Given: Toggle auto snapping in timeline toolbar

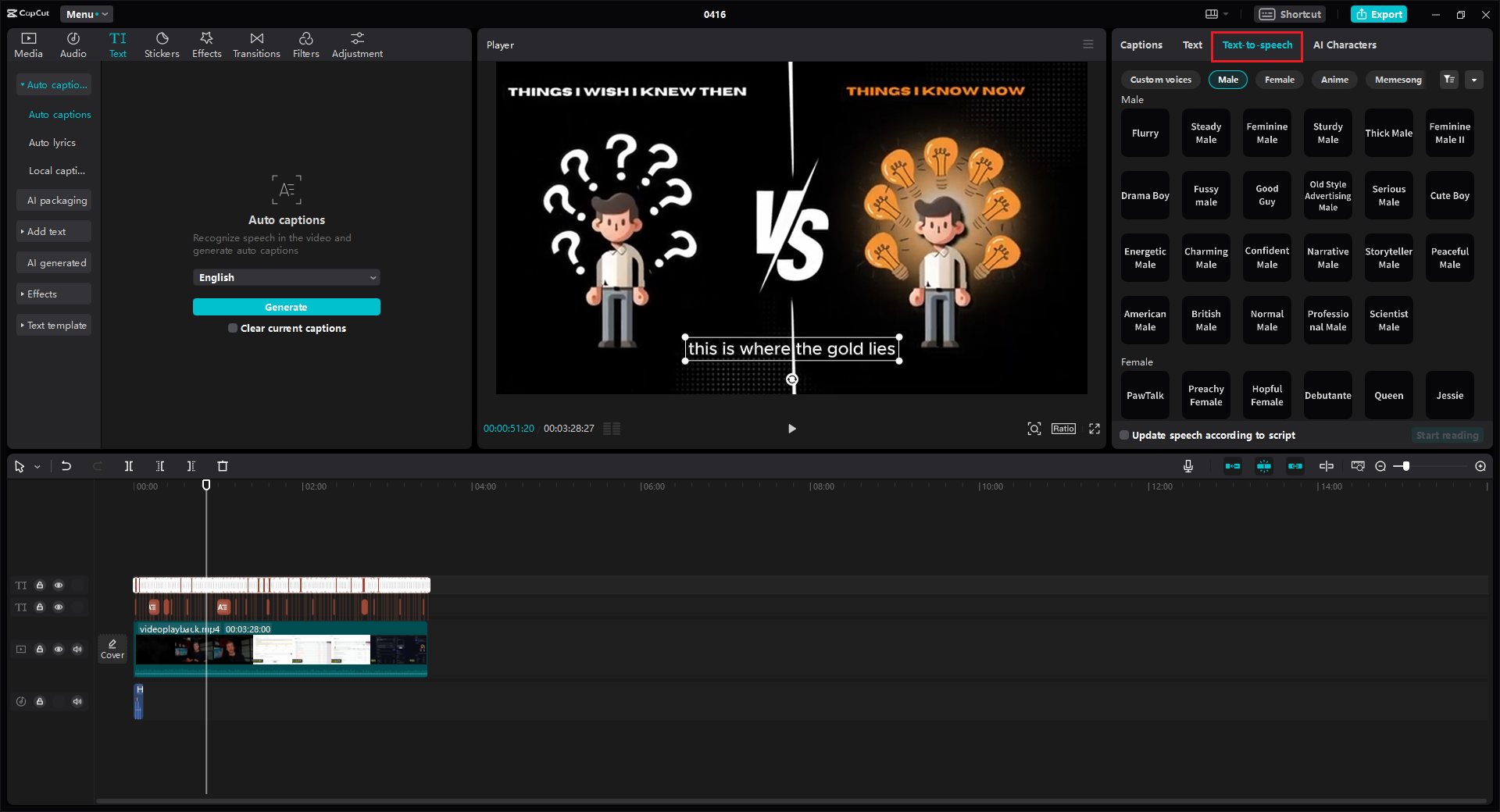Looking at the screenshot, I should coord(1264,466).
